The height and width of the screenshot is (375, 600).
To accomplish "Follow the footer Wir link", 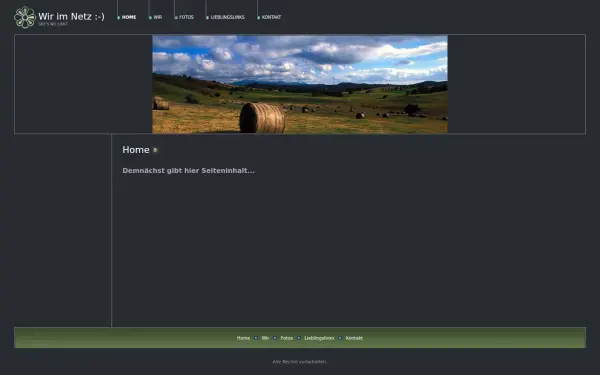I will (265, 338).
